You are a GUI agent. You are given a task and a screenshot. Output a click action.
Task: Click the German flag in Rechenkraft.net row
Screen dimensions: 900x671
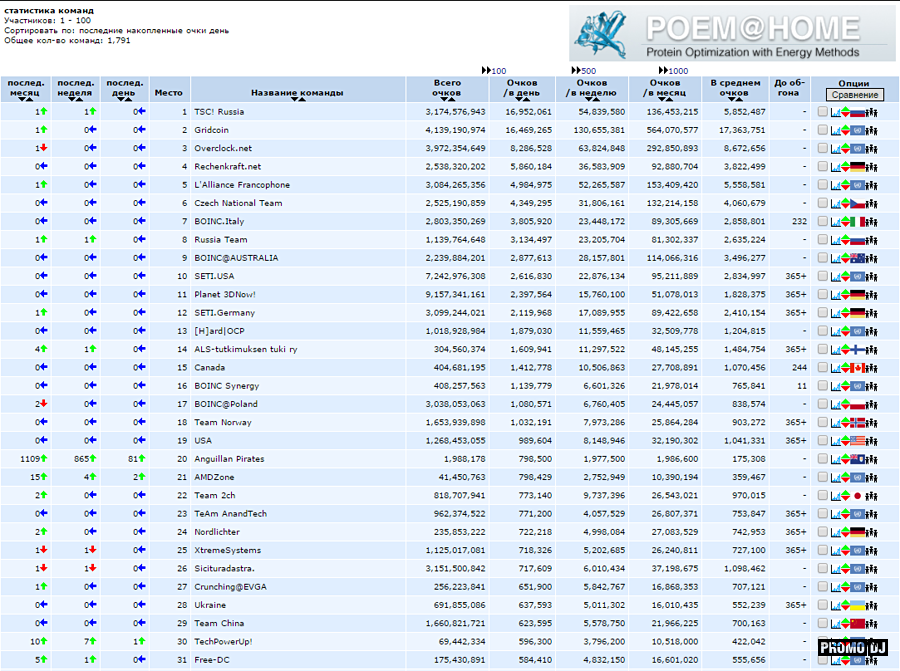(858, 167)
